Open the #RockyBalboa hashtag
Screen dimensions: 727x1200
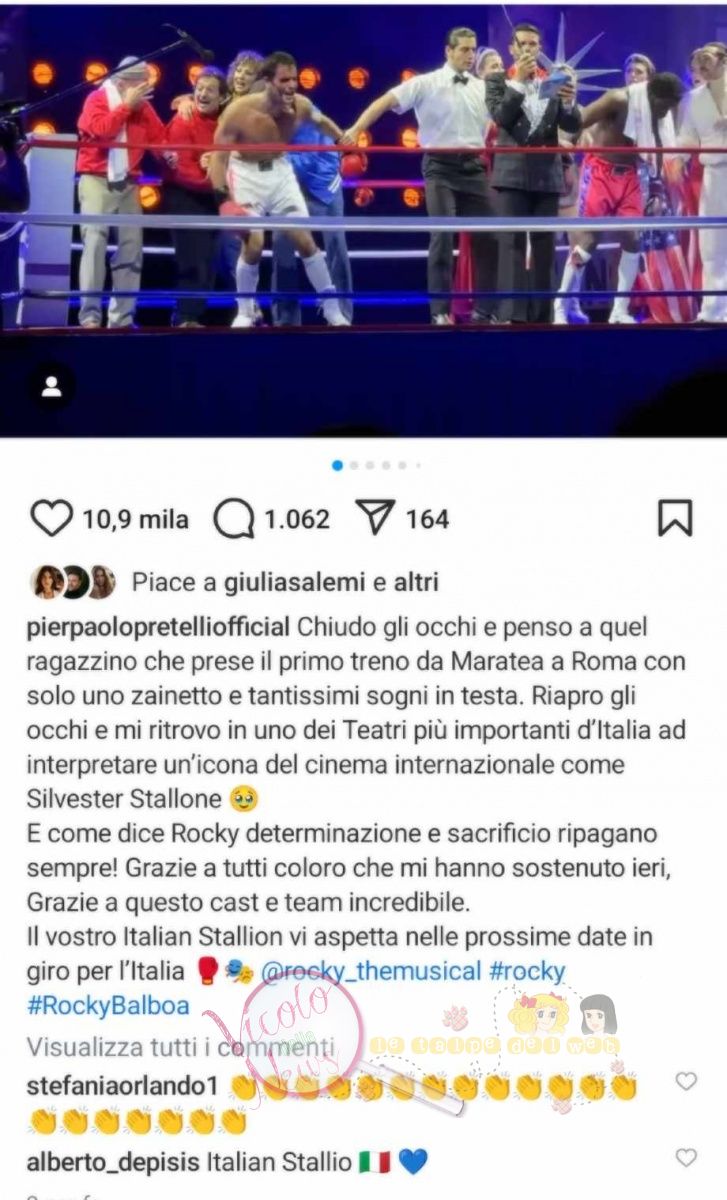(x=95, y=1005)
